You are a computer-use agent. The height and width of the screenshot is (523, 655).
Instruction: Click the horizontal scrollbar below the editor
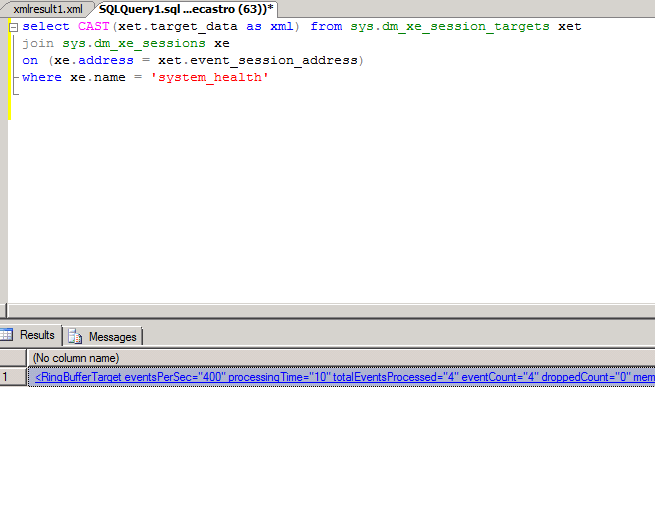pyautogui.click(x=332, y=311)
